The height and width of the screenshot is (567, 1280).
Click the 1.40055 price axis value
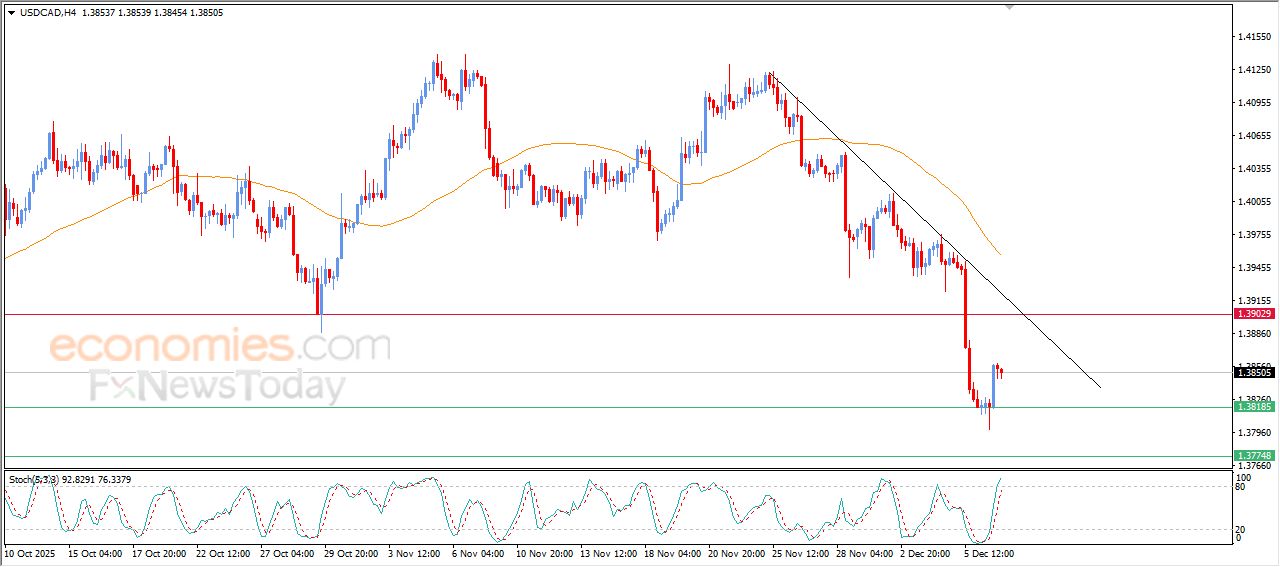[1254, 202]
